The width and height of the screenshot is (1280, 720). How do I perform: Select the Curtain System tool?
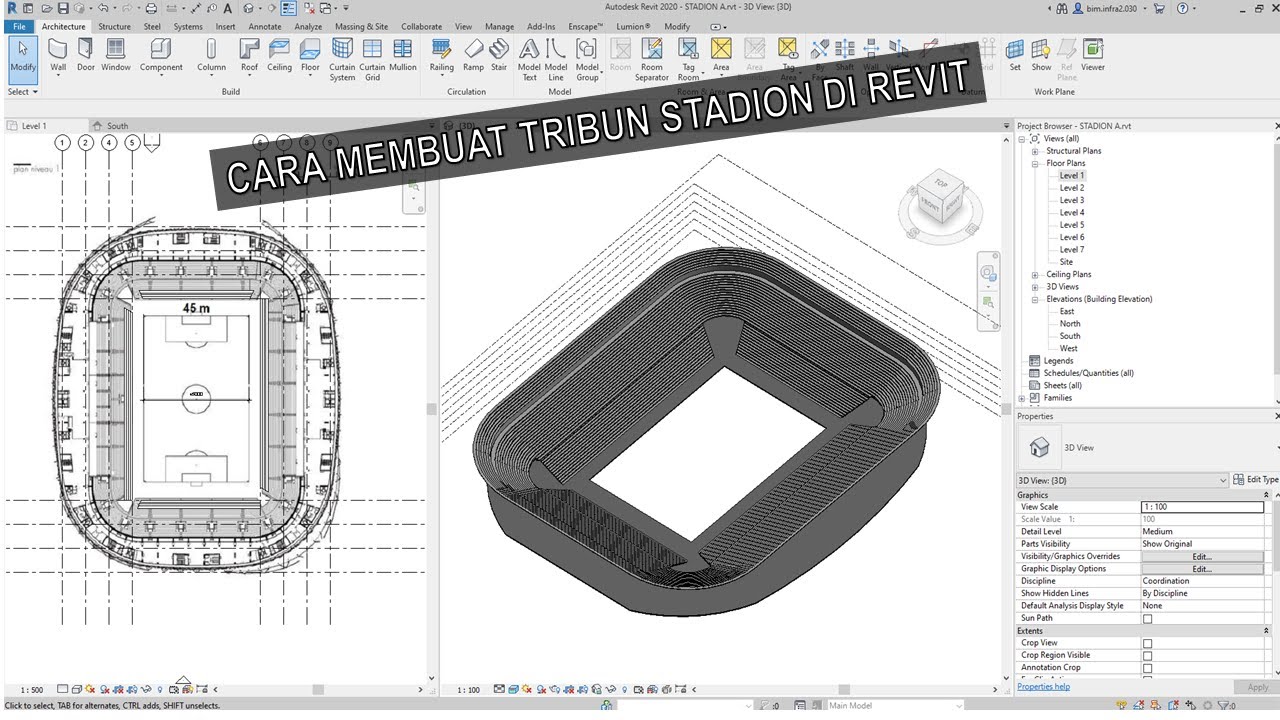tap(342, 60)
